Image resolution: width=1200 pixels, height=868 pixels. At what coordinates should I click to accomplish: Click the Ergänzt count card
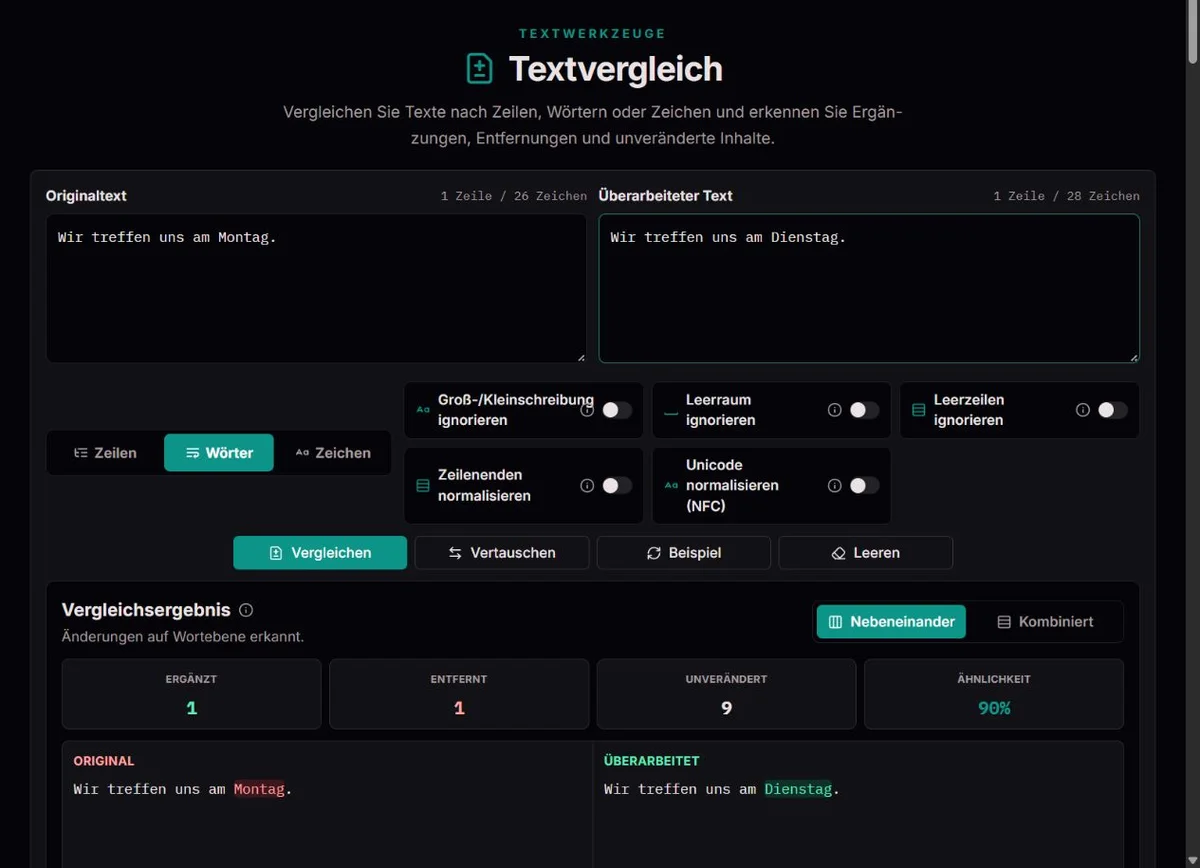(x=192, y=694)
